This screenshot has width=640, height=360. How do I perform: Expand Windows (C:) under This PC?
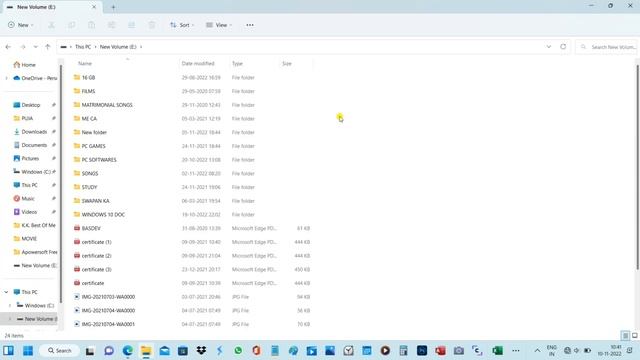tap(10, 305)
